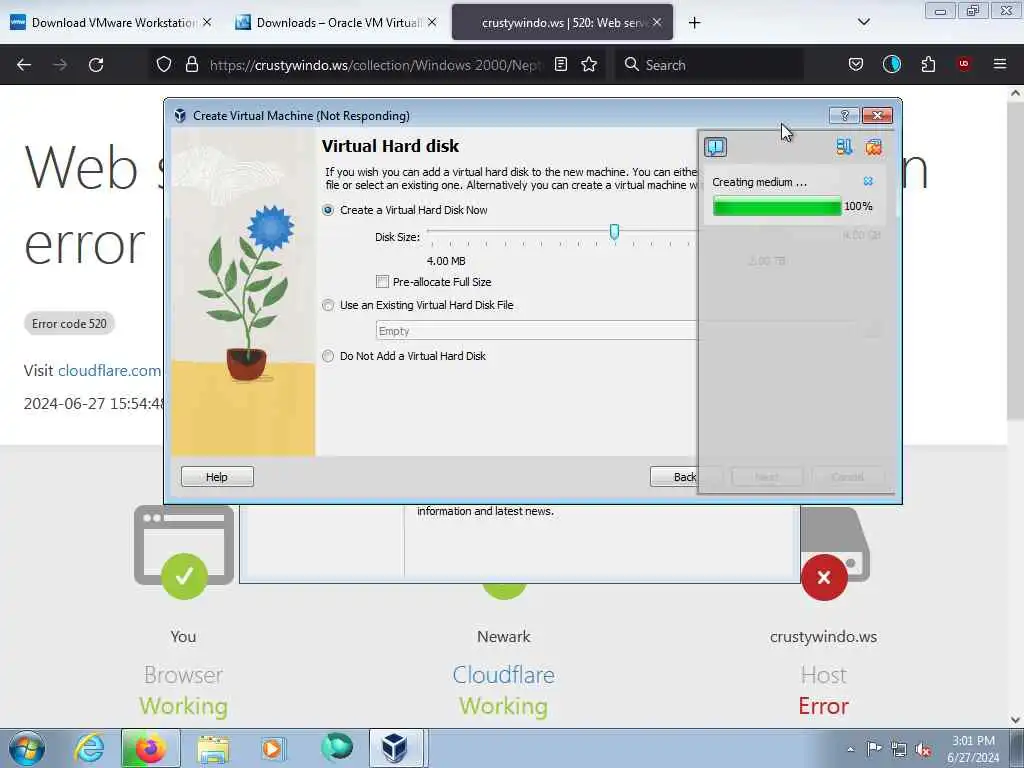This screenshot has height=768, width=1024.
Task: Click the orange delete-finished icon in the progress panel
Action: click(x=874, y=147)
